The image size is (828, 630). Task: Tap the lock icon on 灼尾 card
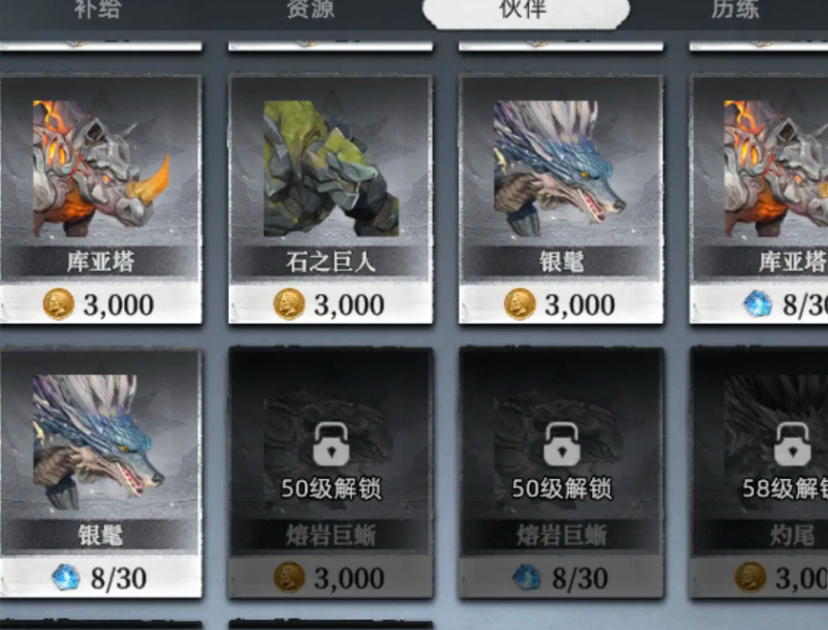[x=793, y=444]
